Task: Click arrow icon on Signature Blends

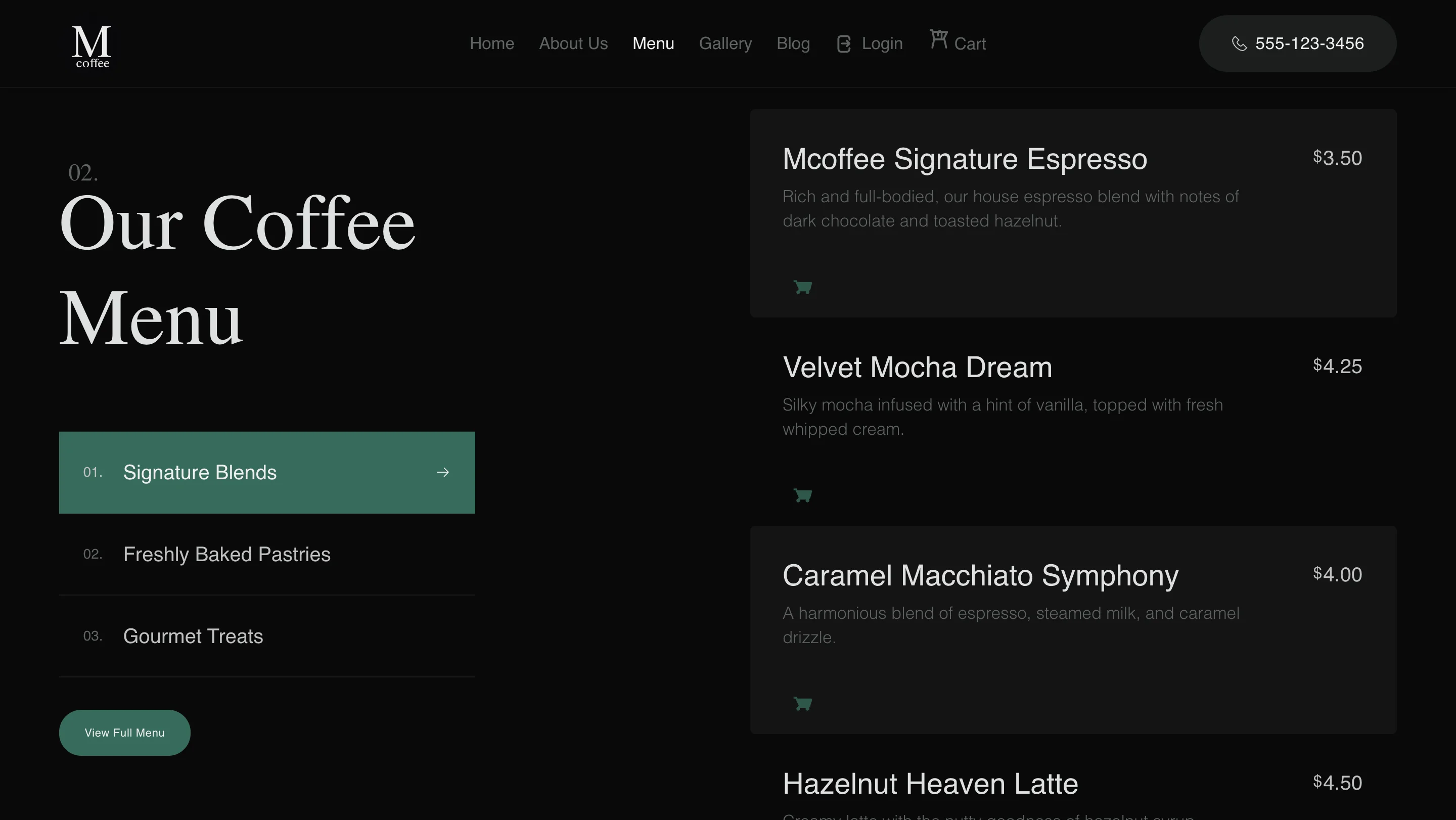Action: pyautogui.click(x=442, y=472)
